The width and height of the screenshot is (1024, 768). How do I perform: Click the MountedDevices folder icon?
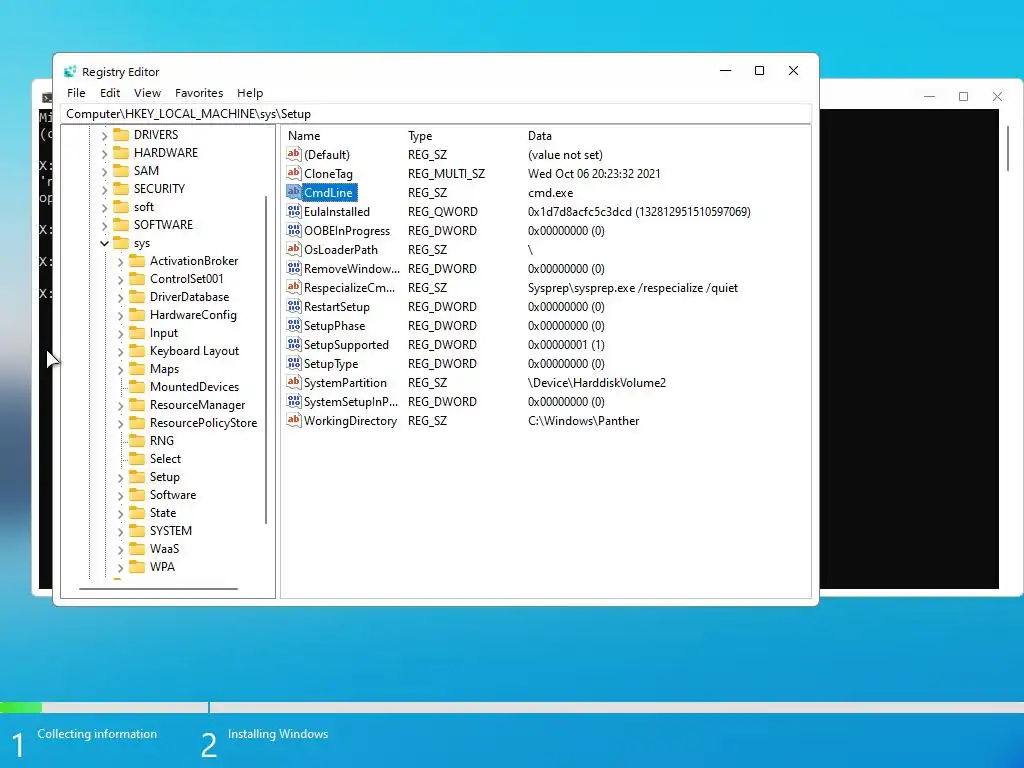137,387
